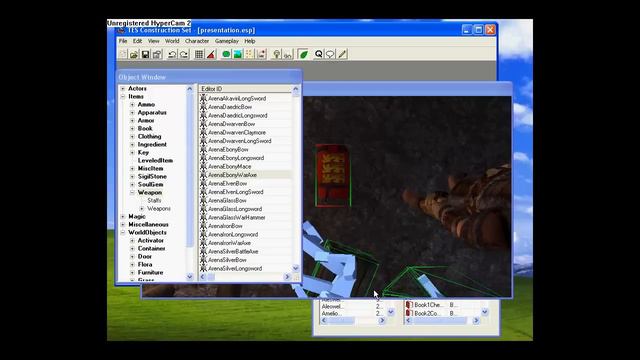Click the Havok simulation toolbar icon
The height and width of the screenshot is (360, 640).
[261, 54]
